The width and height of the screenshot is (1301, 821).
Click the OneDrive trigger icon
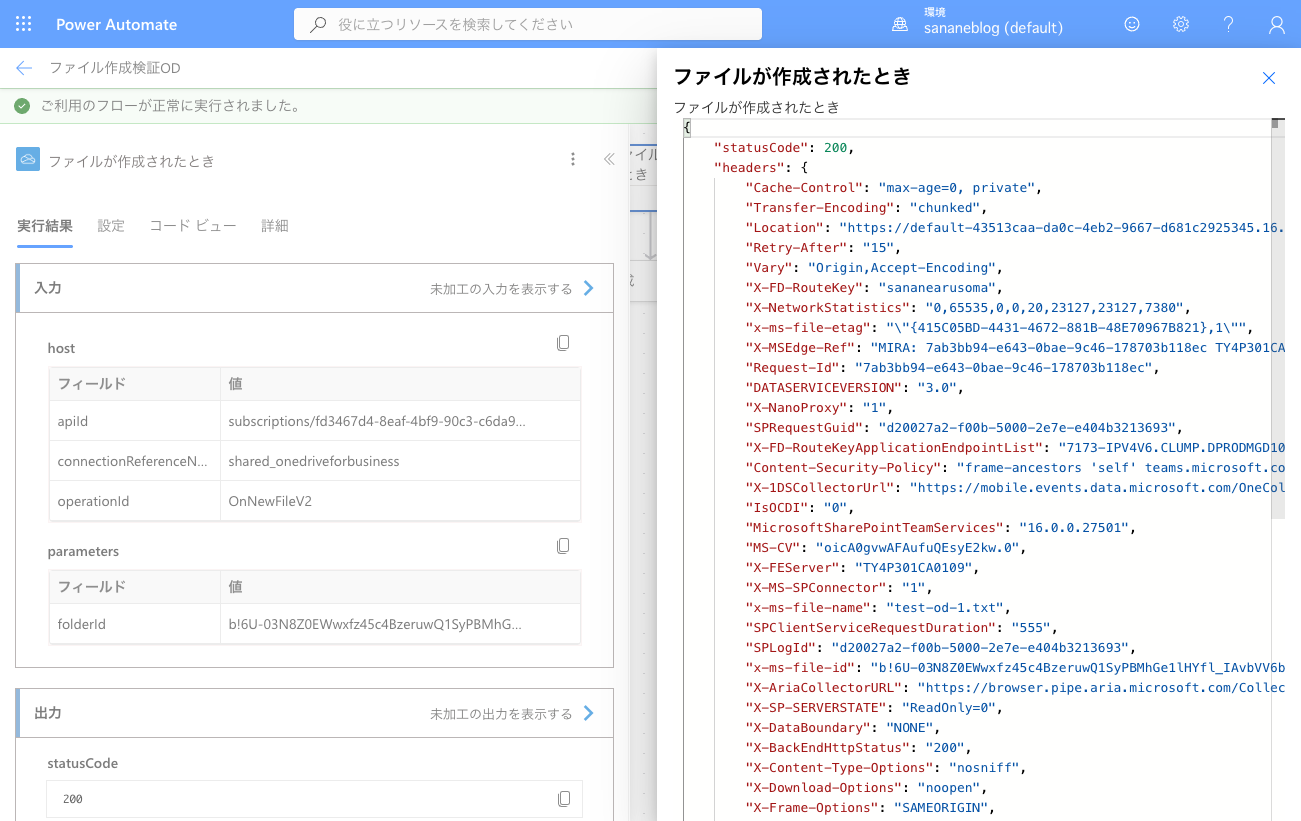[28, 159]
